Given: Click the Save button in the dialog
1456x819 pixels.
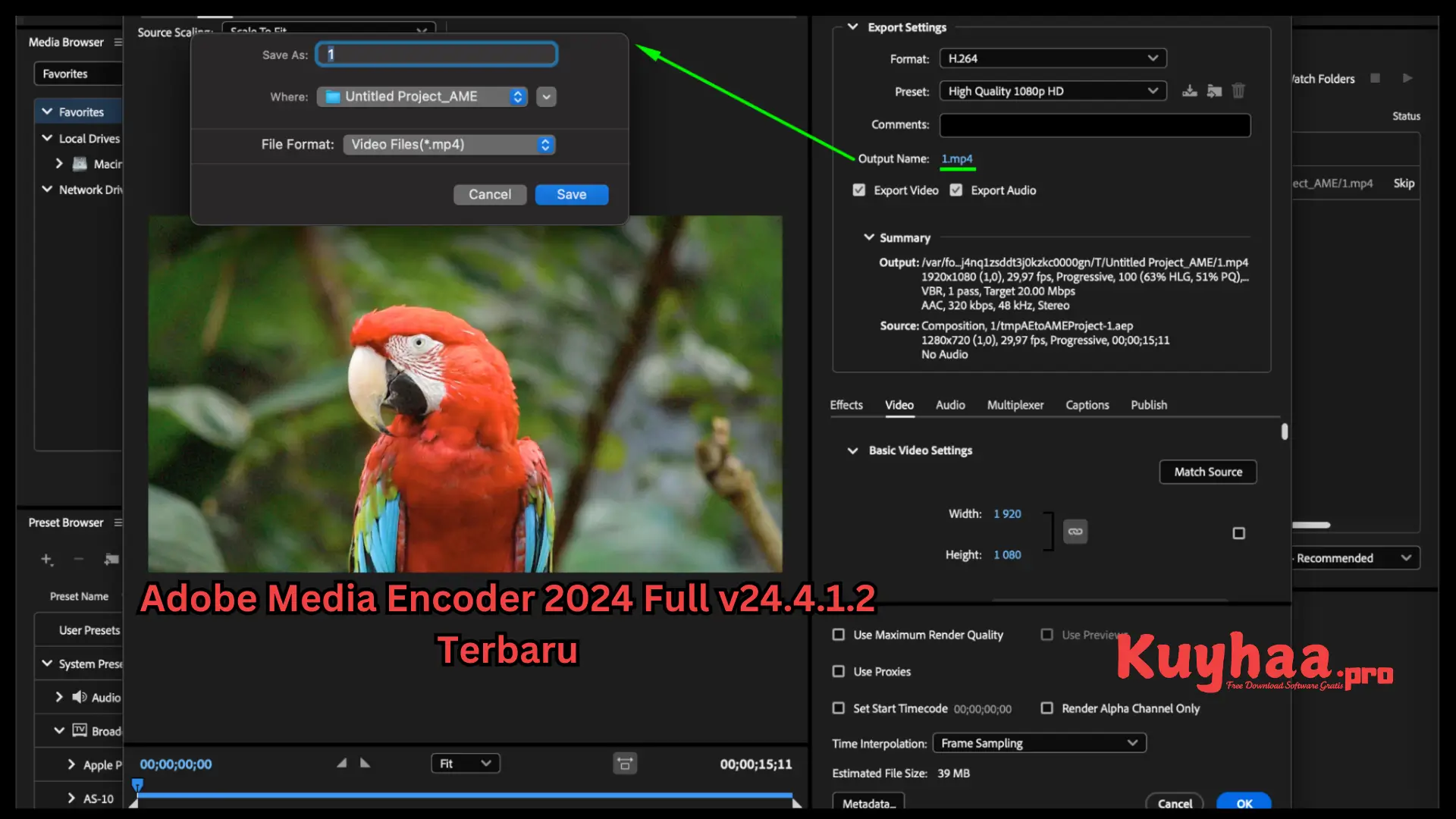Looking at the screenshot, I should point(571,194).
